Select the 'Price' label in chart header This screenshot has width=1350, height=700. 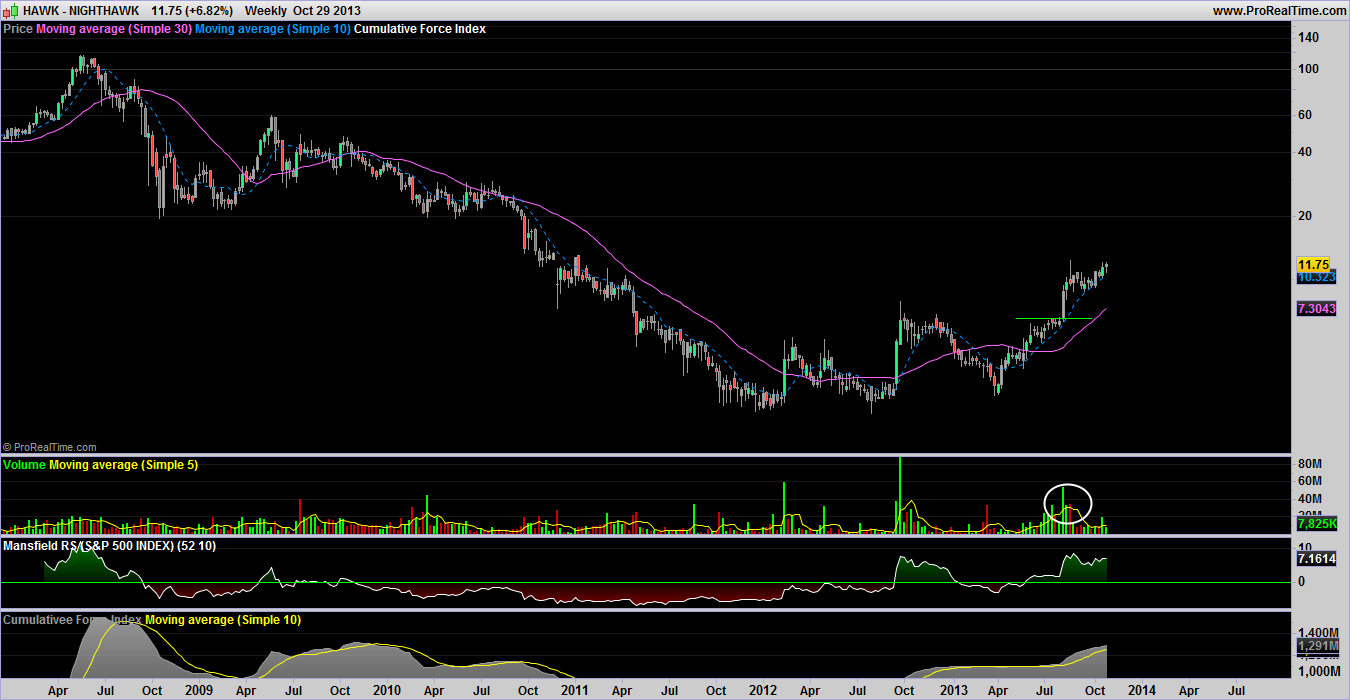point(18,29)
